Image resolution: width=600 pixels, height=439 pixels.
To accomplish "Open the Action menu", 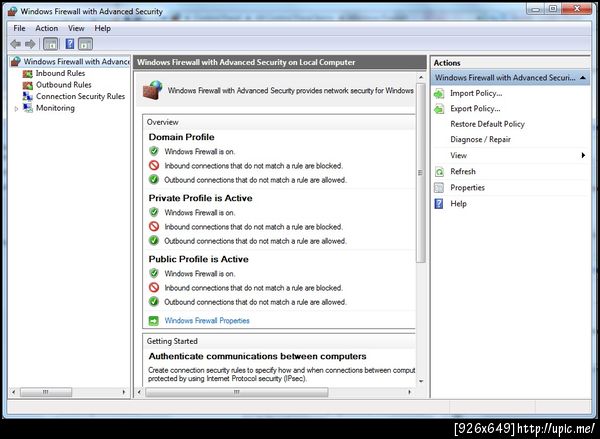I will click(x=47, y=28).
